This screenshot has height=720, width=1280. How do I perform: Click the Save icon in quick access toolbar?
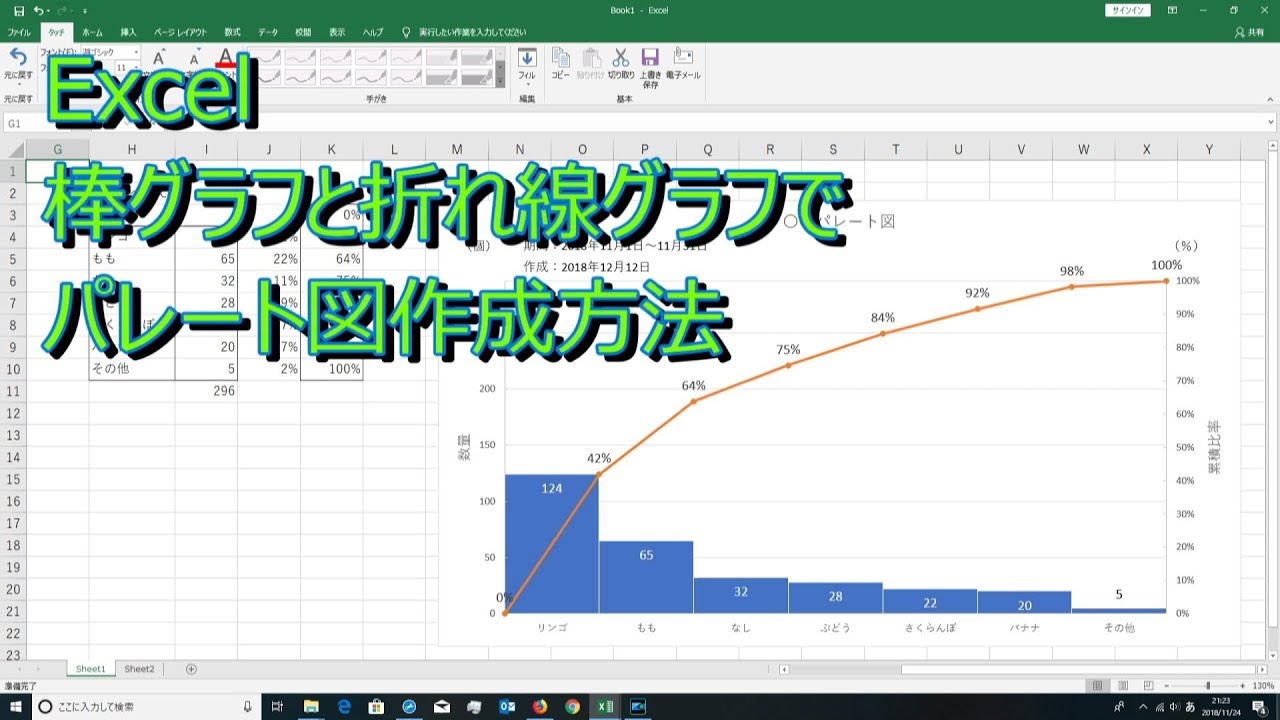pyautogui.click(x=19, y=10)
